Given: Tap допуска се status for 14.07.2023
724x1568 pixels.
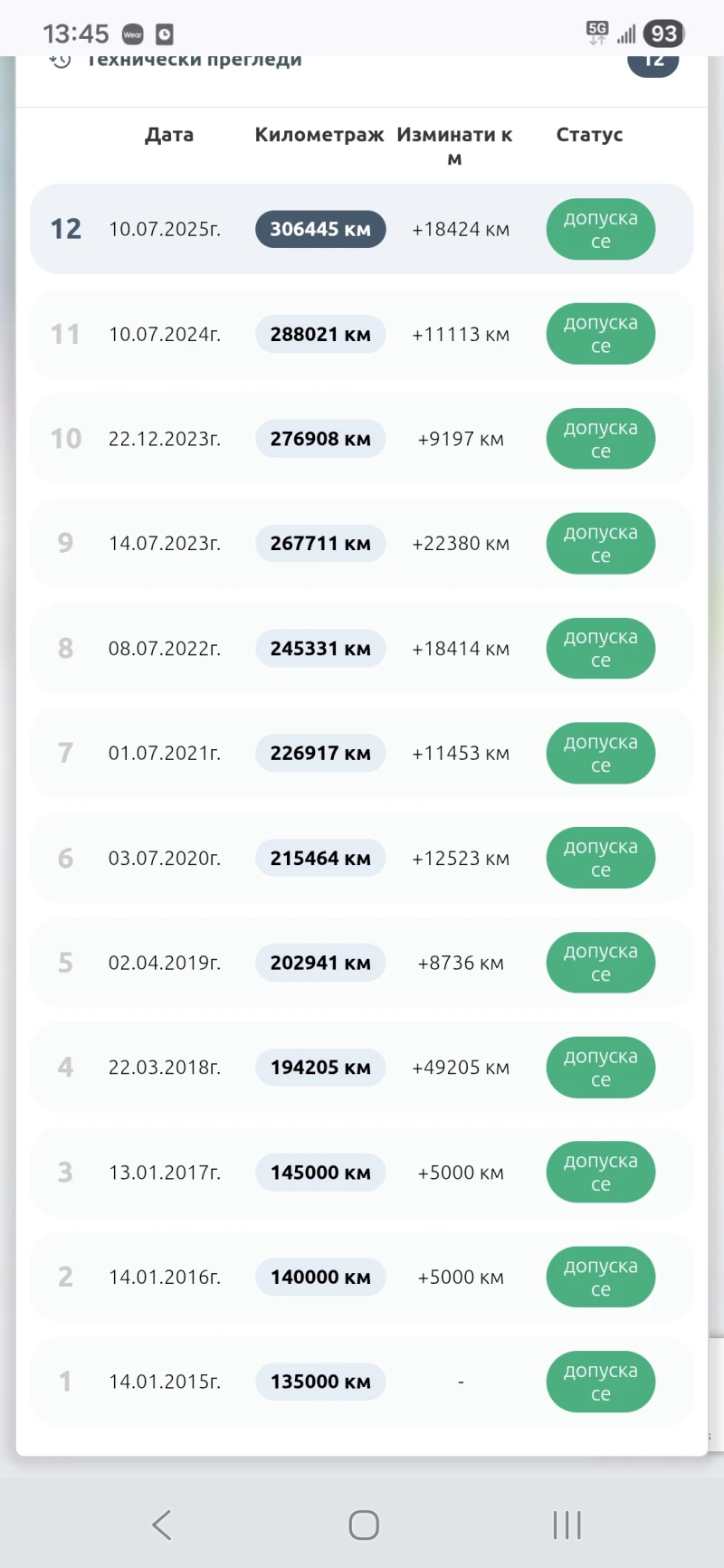Looking at the screenshot, I should click(600, 544).
